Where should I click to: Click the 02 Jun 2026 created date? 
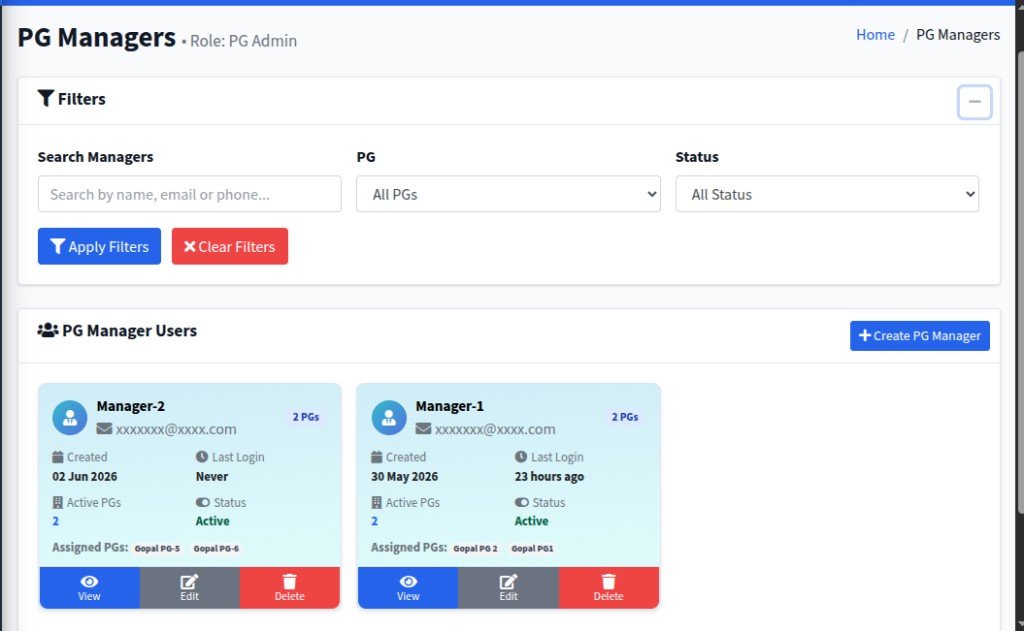point(85,476)
